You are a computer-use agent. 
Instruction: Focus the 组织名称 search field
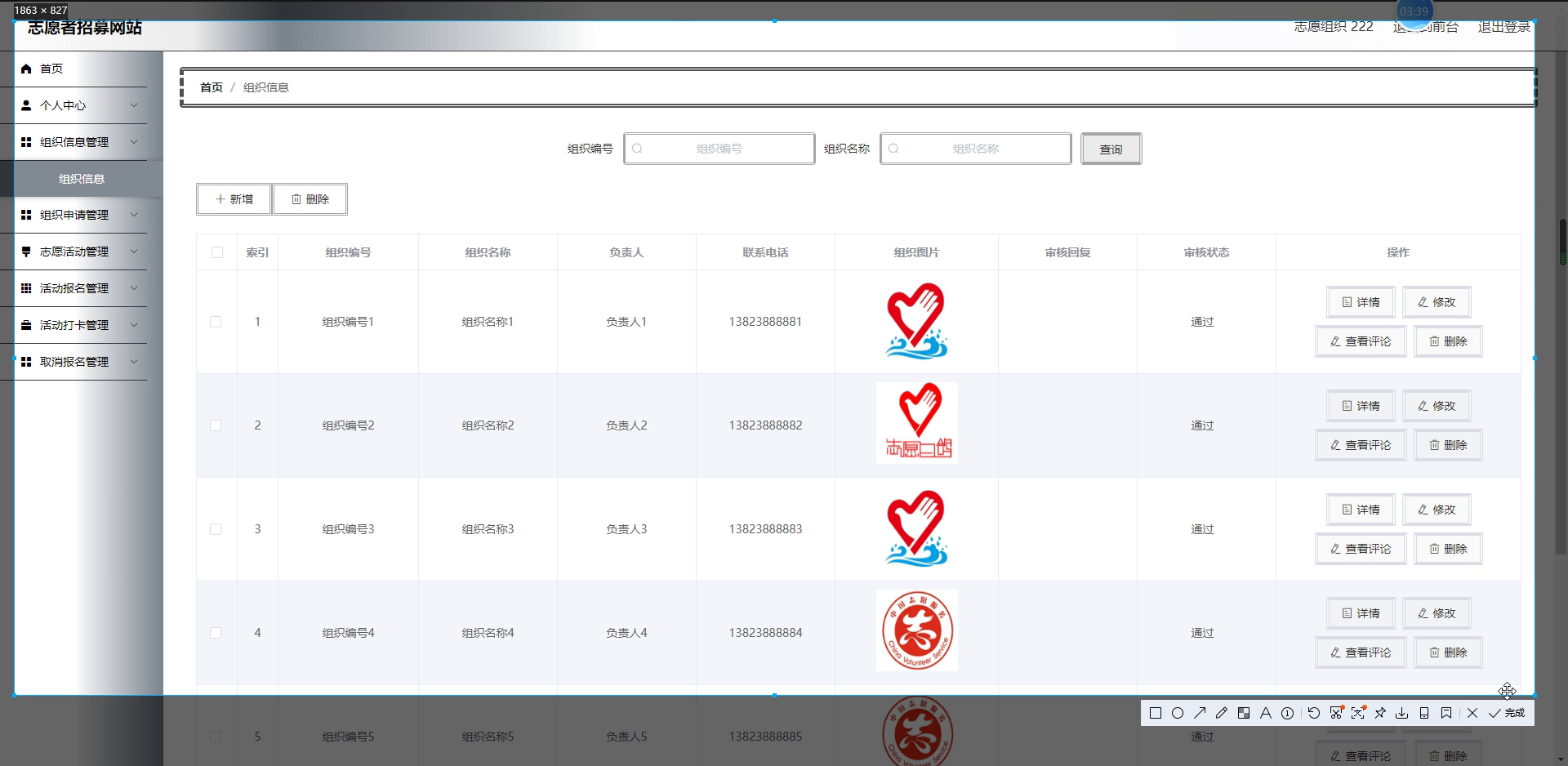[976, 149]
